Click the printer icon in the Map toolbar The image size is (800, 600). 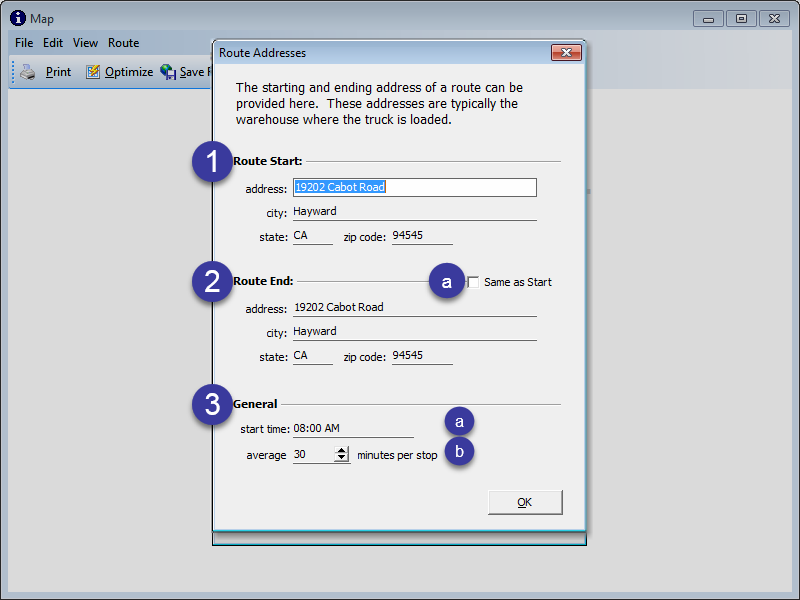tap(28, 72)
